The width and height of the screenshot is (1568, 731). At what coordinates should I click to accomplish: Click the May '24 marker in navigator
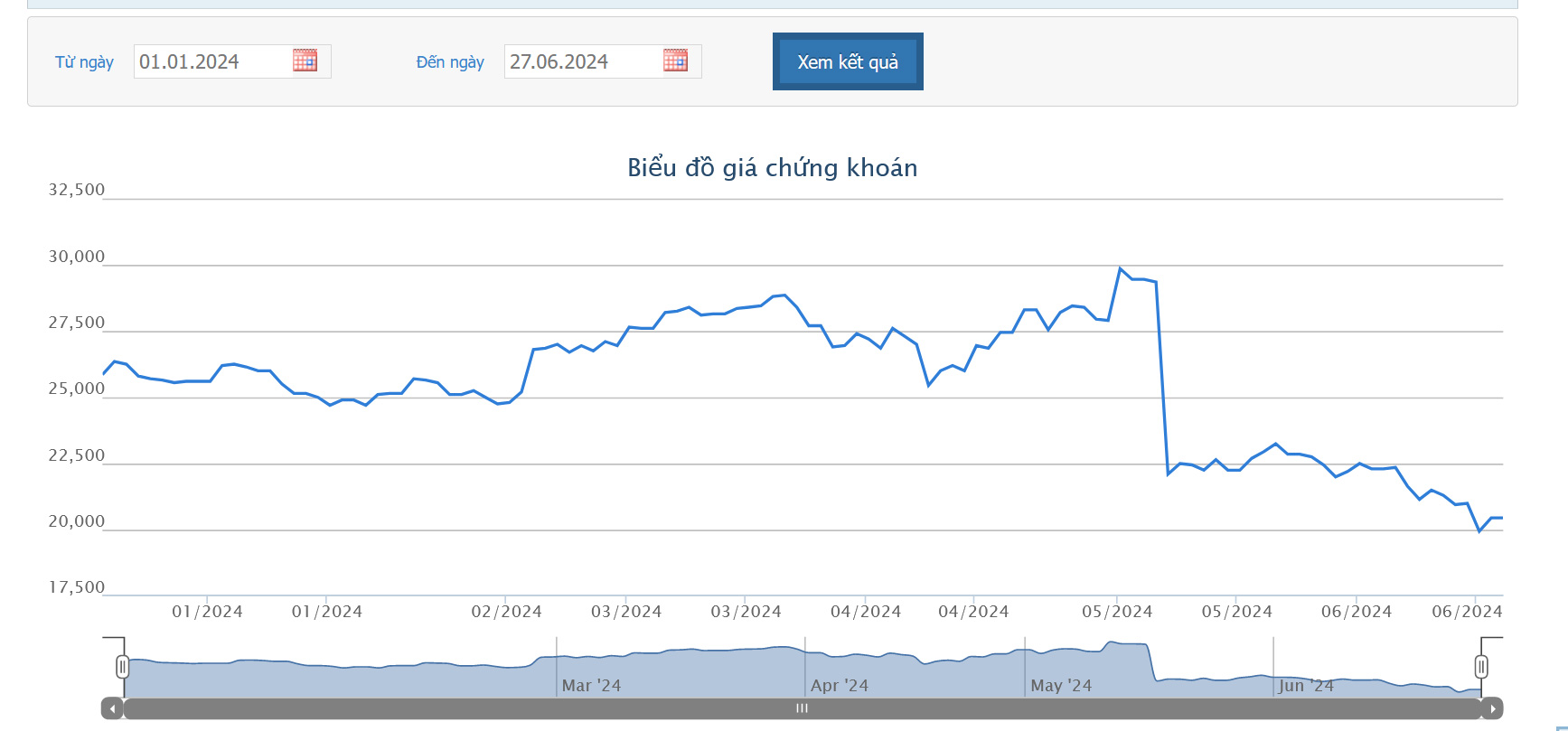[x=1061, y=686]
